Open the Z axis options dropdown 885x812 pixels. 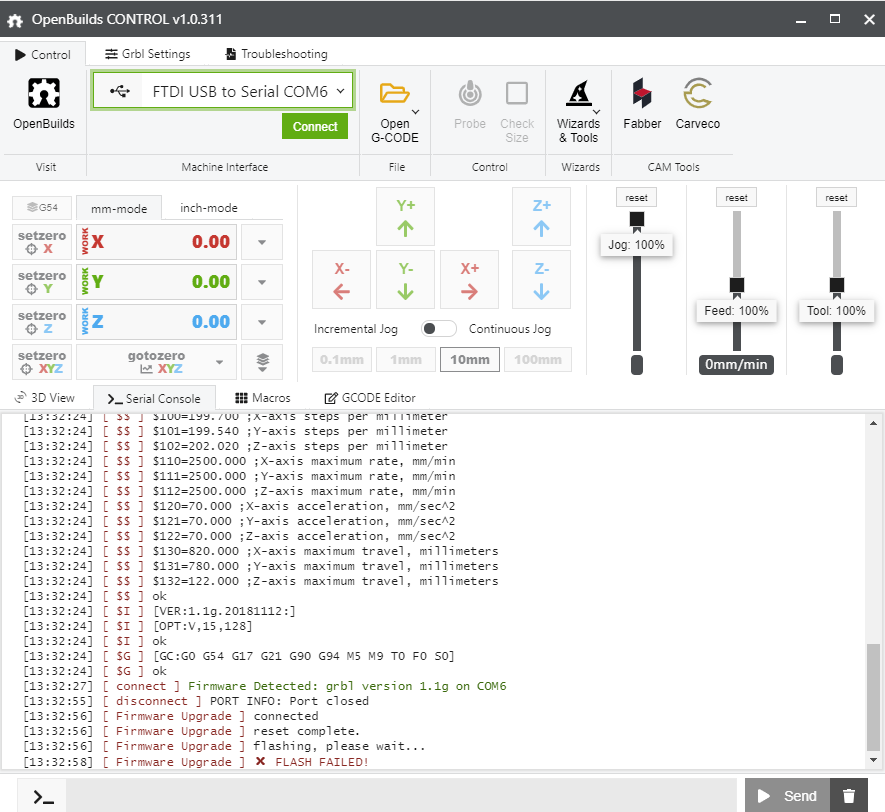pos(262,322)
